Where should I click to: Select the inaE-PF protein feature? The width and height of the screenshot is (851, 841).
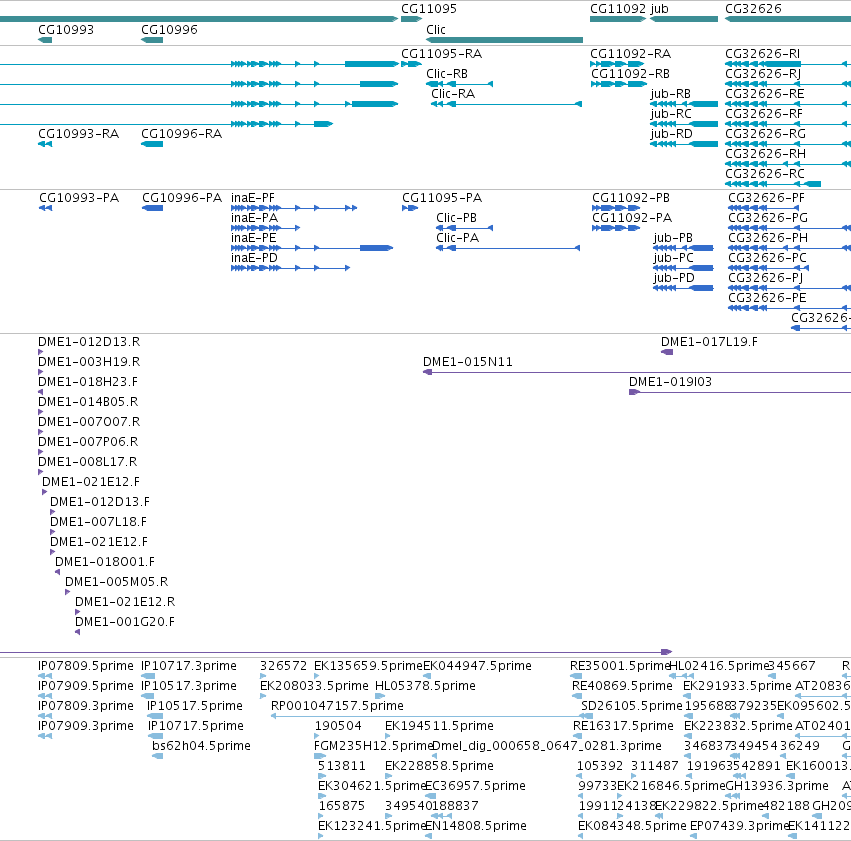click(294, 208)
